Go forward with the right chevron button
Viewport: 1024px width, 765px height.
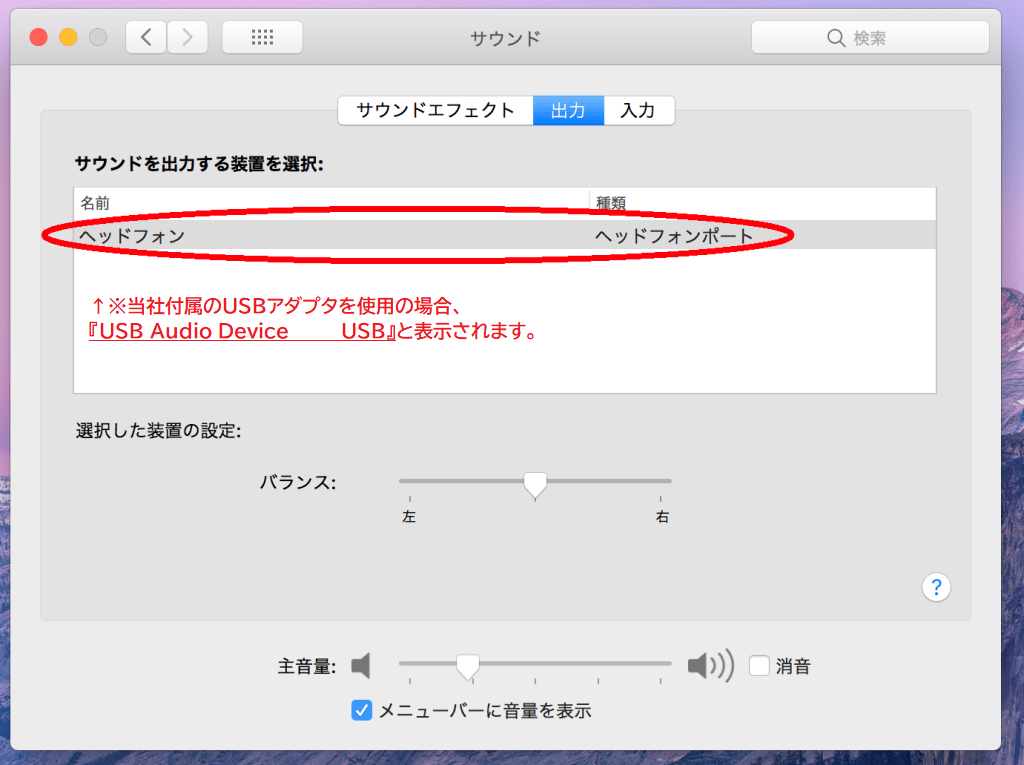tap(187, 37)
